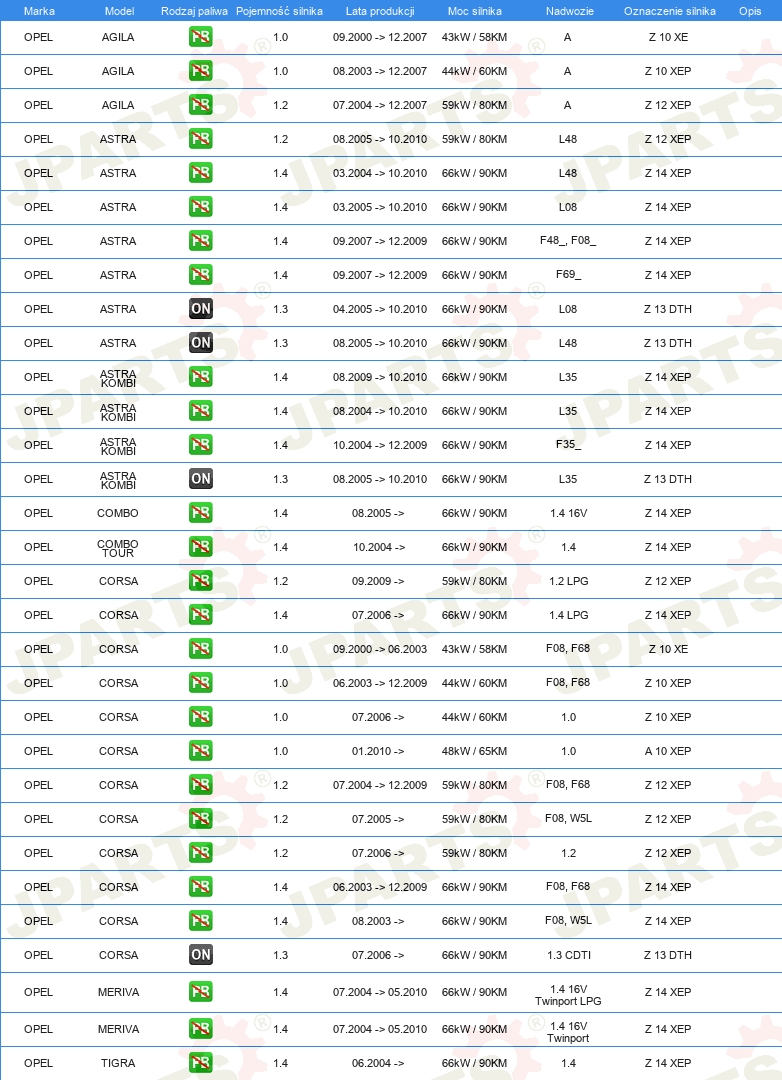Click the Rodzaj paliwa column header
The height and width of the screenshot is (1080, 782).
(x=194, y=11)
